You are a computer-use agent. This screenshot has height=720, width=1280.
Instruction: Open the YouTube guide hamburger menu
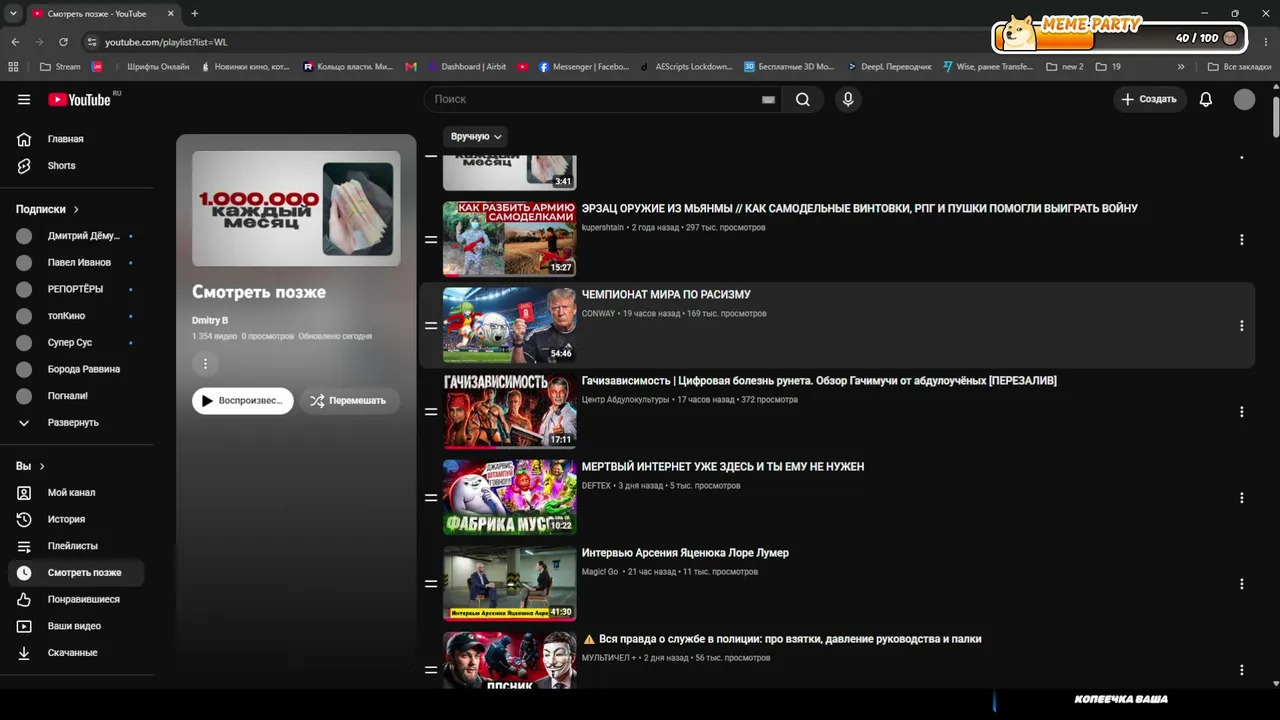[x=24, y=99]
